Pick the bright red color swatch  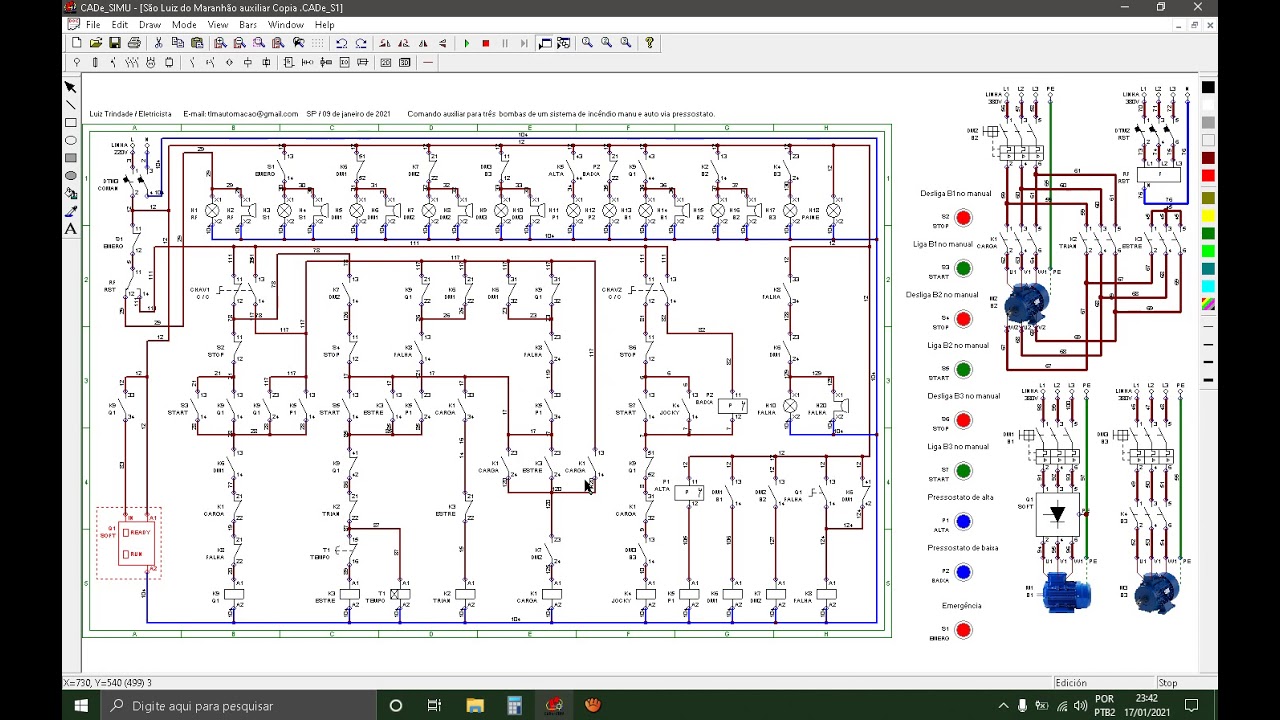[1208, 176]
